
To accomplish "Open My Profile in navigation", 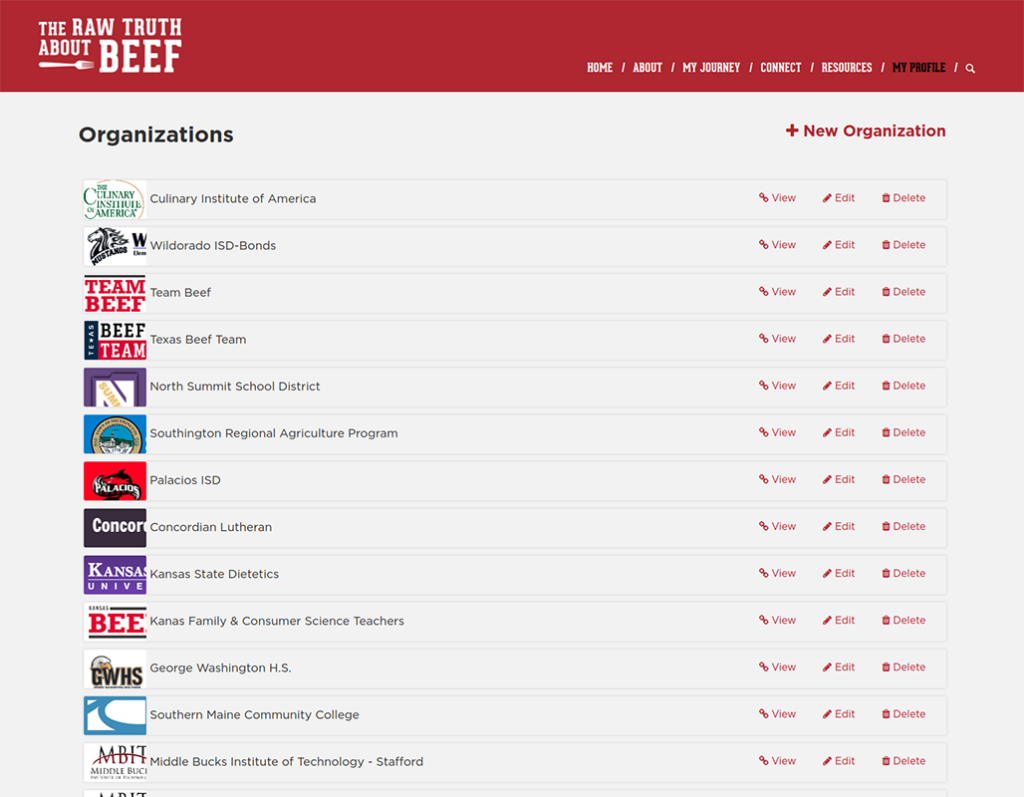I will point(919,67).
